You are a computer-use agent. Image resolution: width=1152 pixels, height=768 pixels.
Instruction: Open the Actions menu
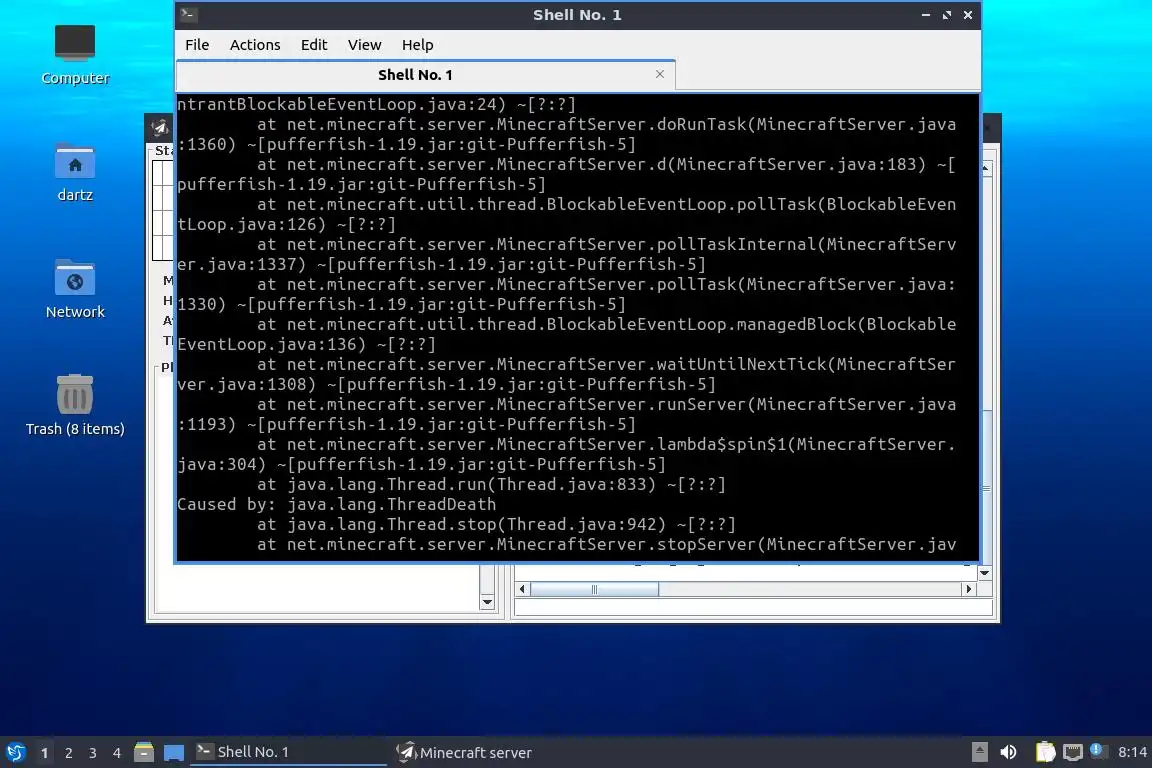pyautogui.click(x=255, y=45)
